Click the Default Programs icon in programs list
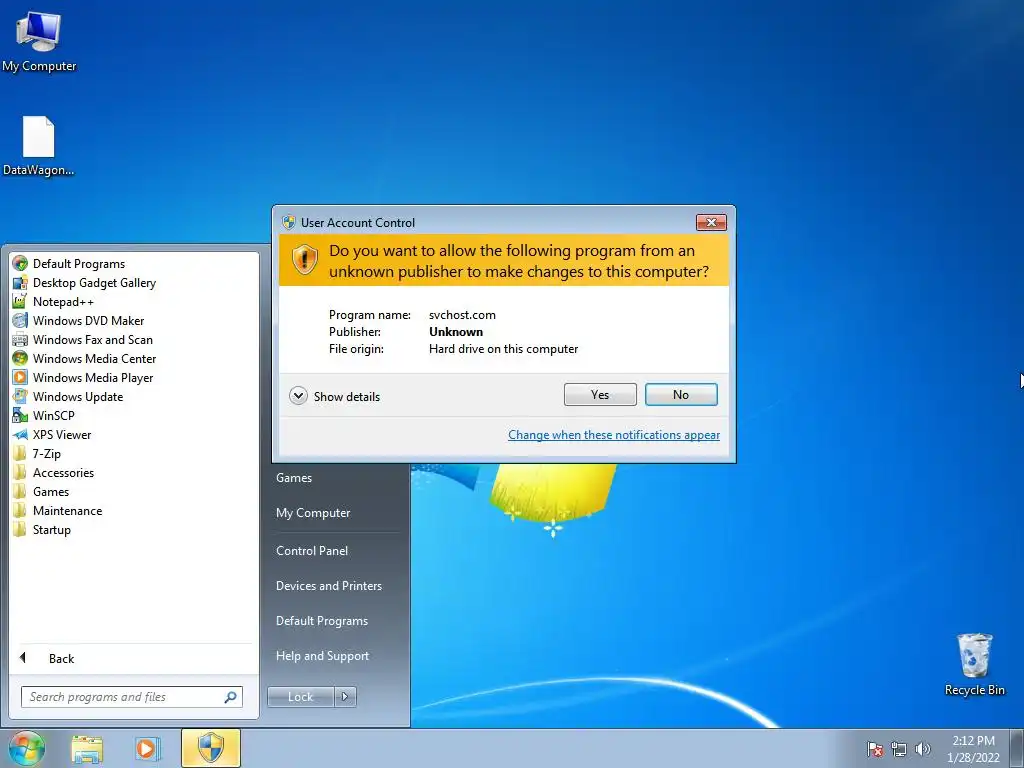The width and height of the screenshot is (1024, 768). click(x=20, y=263)
